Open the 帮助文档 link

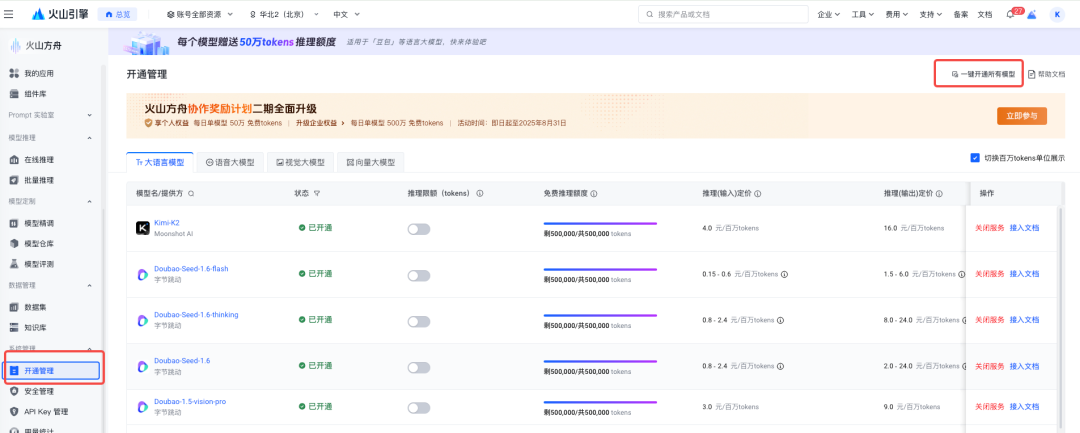tap(1046, 74)
